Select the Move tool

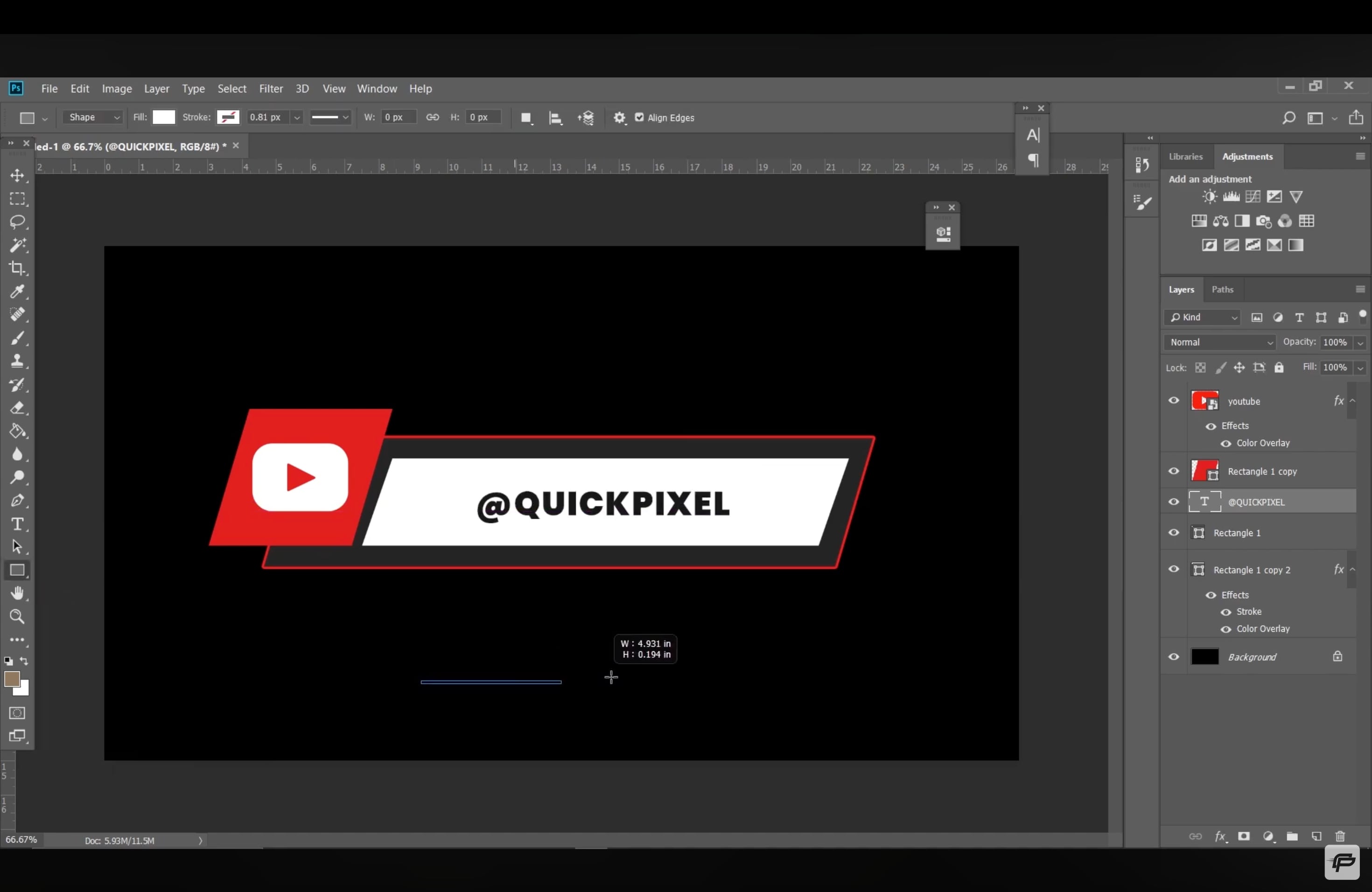pyautogui.click(x=17, y=176)
